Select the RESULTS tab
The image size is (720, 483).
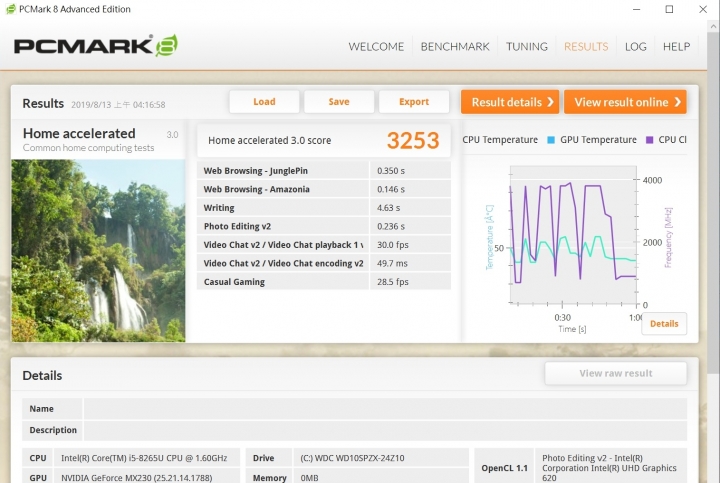pyautogui.click(x=586, y=46)
